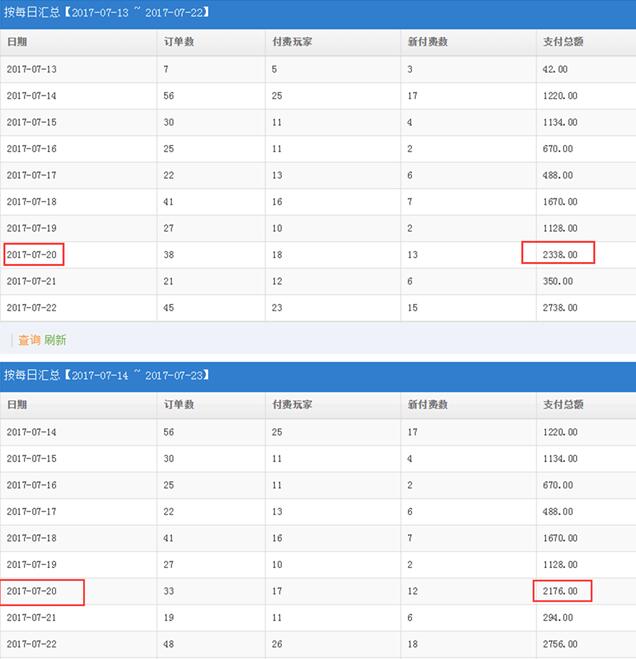Click 订单数 header in the 07-13~07-22 table
The height and width of the screenshot is (659, 636).
tap(179, 42)
